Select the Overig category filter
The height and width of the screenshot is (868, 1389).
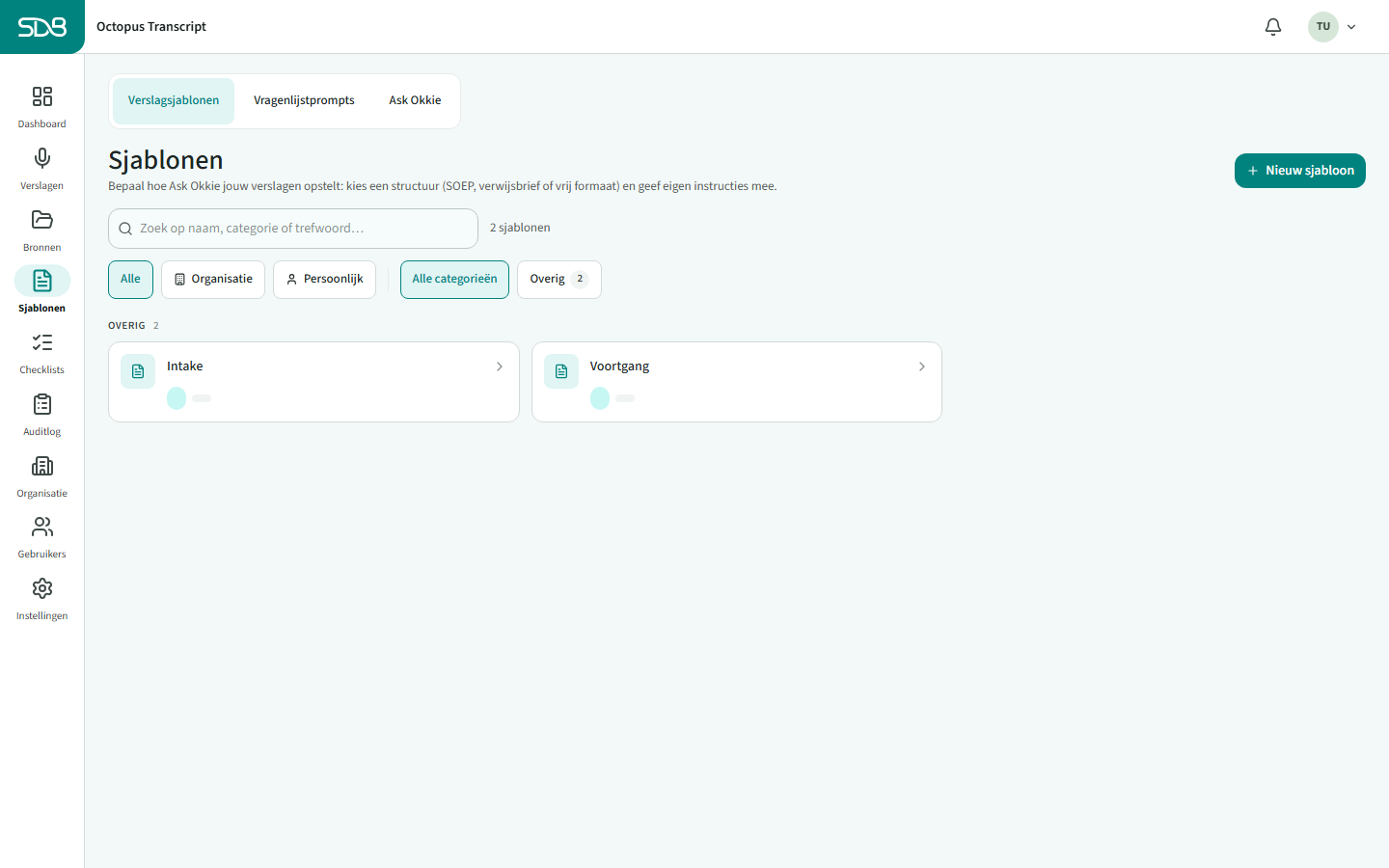(x=559, y=280)
